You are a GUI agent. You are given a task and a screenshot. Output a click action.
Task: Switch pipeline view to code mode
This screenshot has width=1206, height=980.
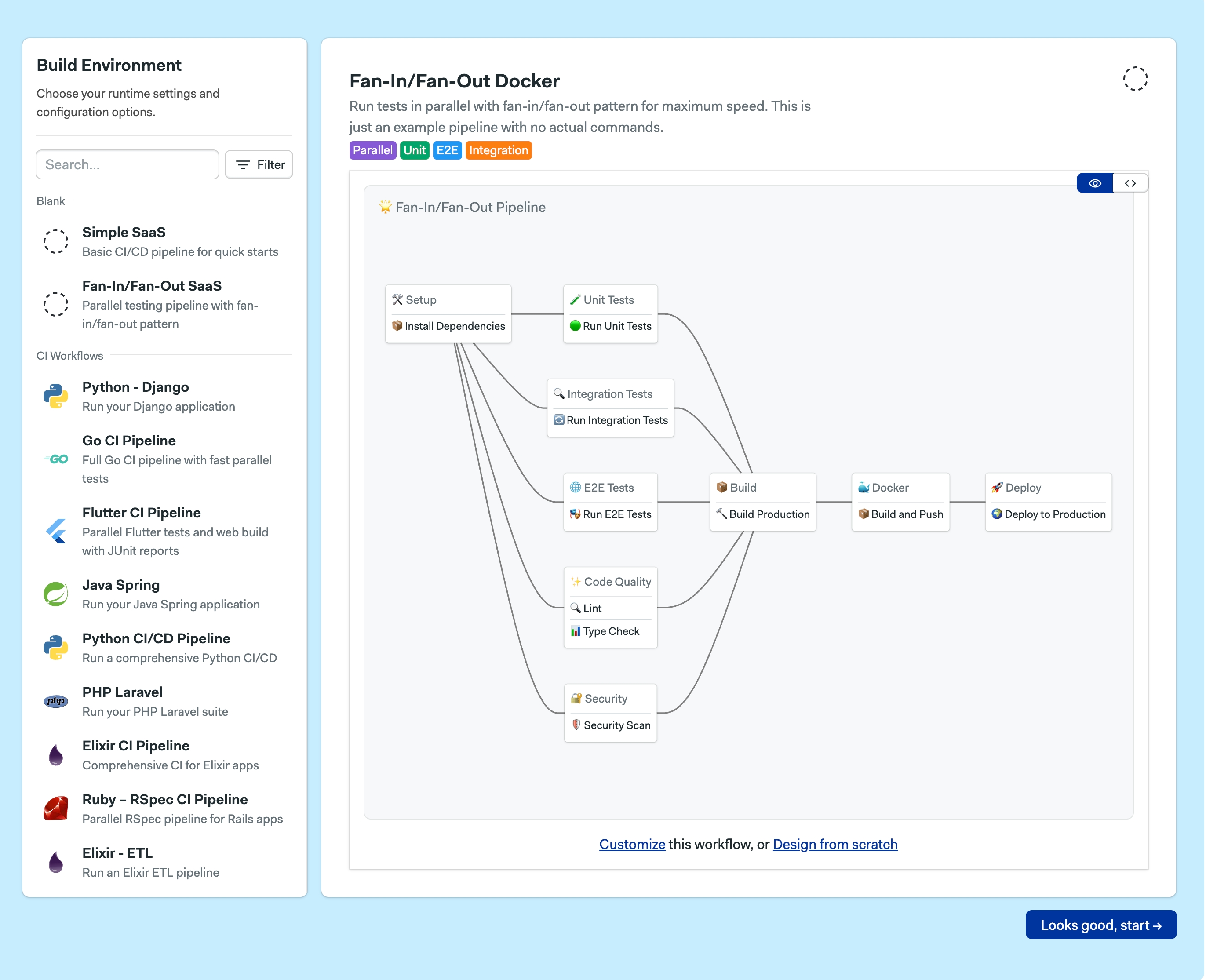pyautogui.click(x=1130, y=183)
